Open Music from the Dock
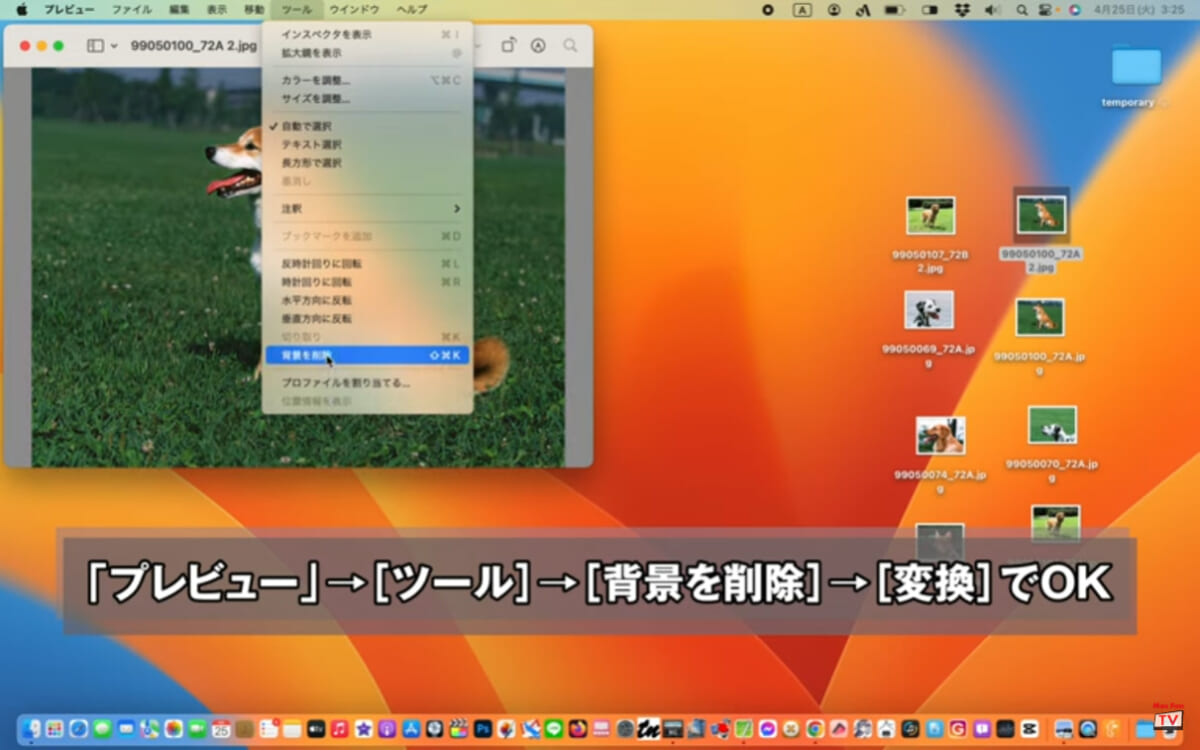The height and width of the screenshot is (750, 1200). click(340, 729)
